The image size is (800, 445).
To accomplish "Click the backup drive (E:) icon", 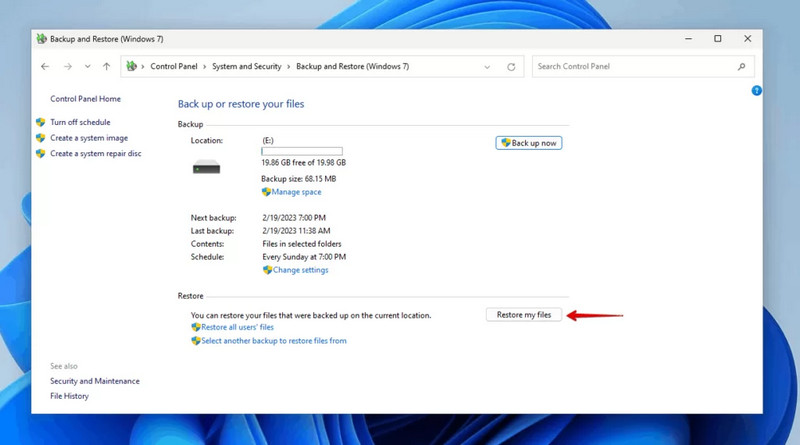I will click(207, 168).
